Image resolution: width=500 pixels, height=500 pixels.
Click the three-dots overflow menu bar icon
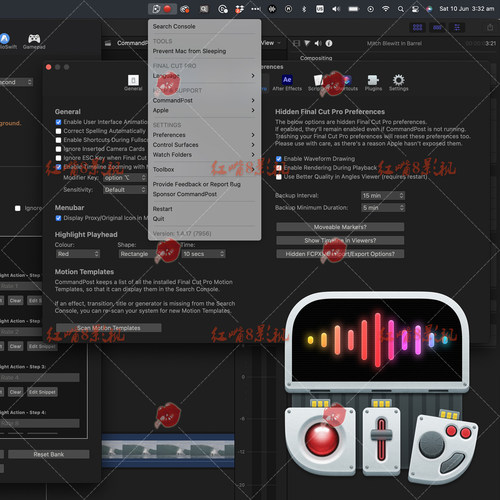256,9
